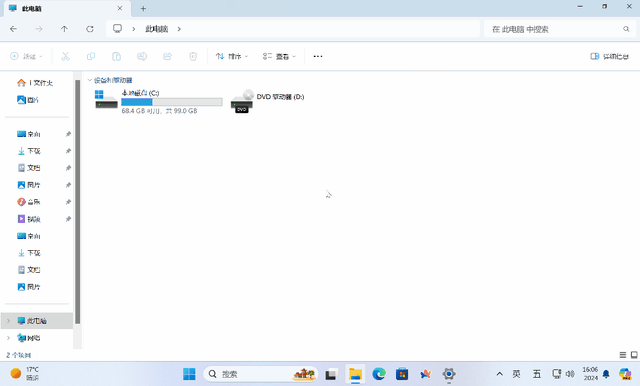Image resolution: width=640 pixels, height=386 pixels.
Task: Navigate up one folder level
Action: (x=64, y=29)
